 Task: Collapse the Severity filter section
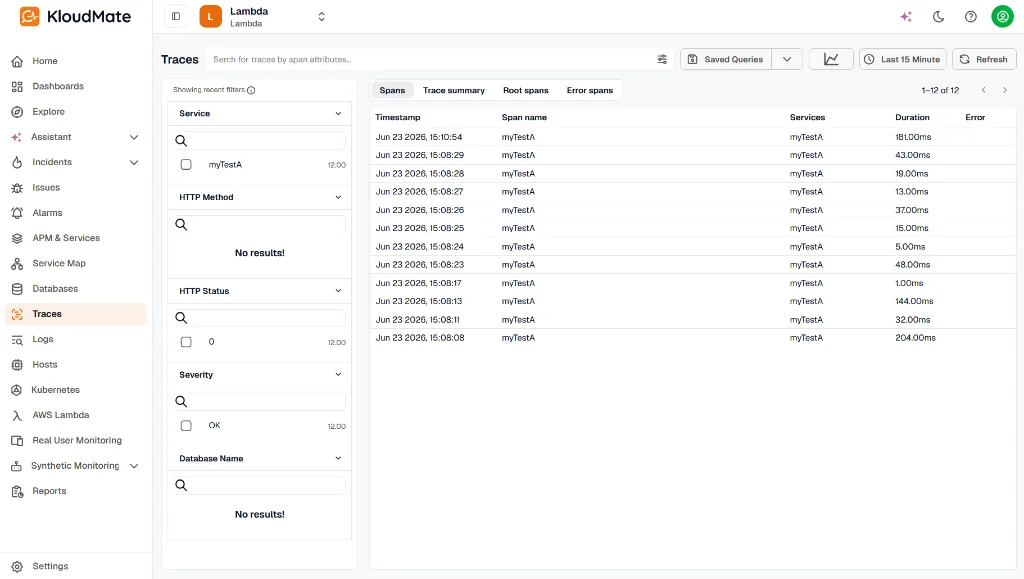[338, 375]
